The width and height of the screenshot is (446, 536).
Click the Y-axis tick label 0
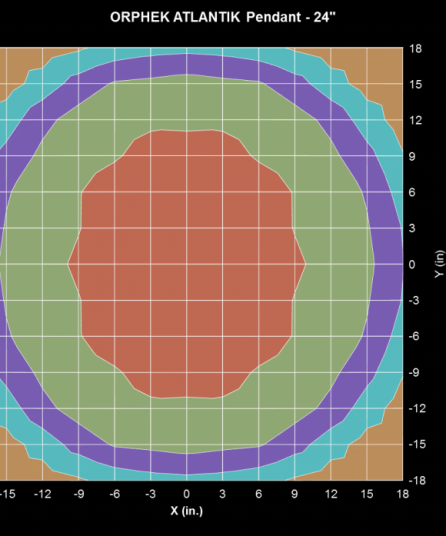point(412,264)
